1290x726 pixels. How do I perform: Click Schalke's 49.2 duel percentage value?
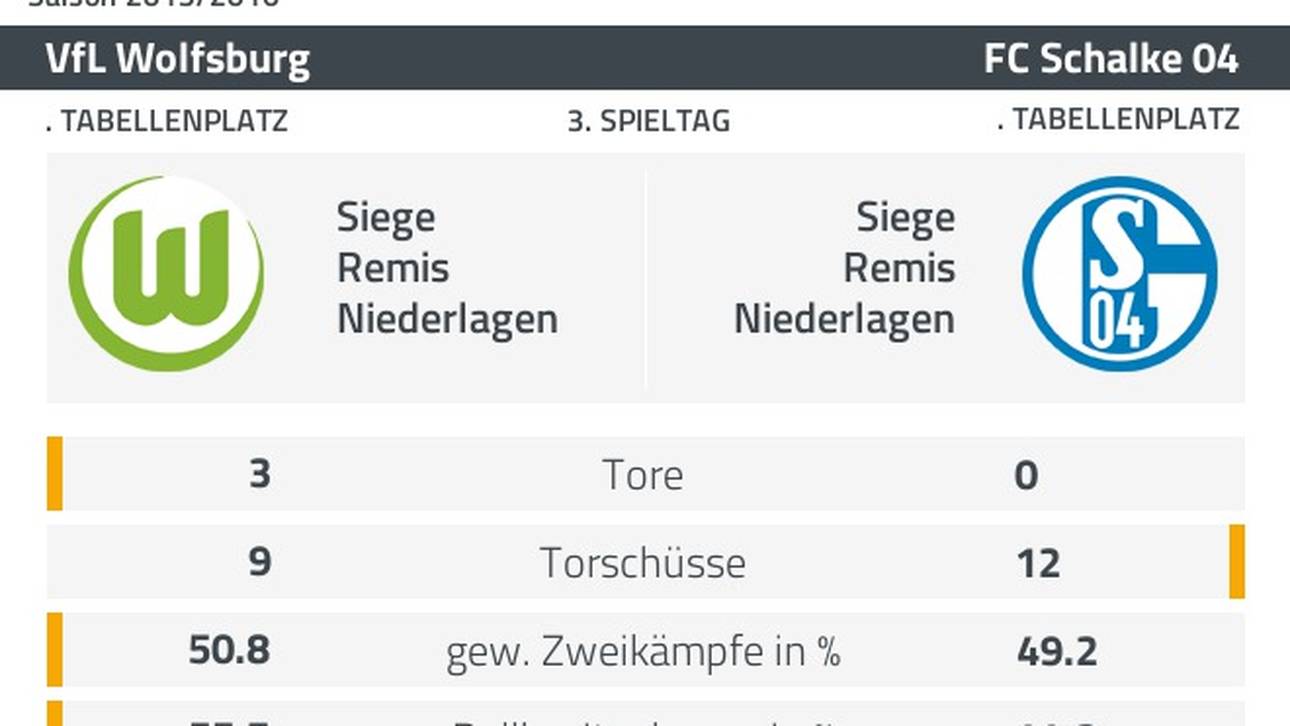coord(1056,651)
